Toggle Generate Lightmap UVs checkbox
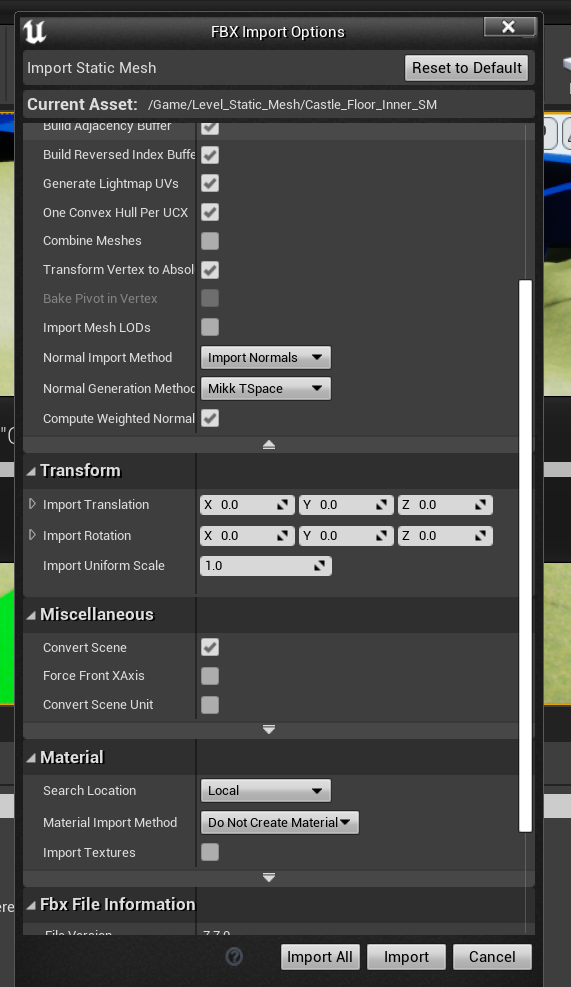571x987 pixels. (210, 183)
